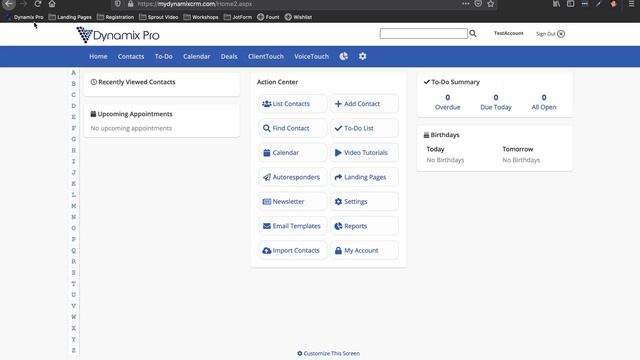Screen dimensions: 640x360
Task: Click the TestAccount name
Action: pyautogui.click(x=509, y=33)
